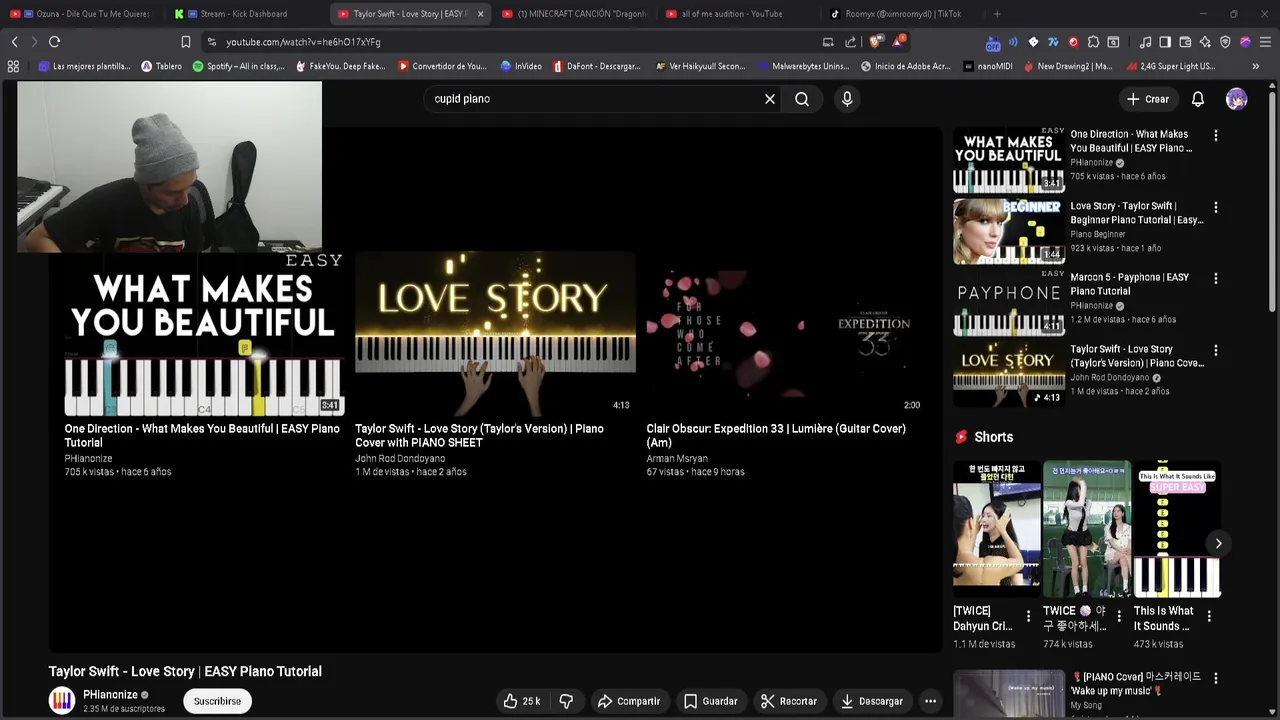Click the Suscribirse button
This screenshot has width=1280, height=720.
point(217,701)
